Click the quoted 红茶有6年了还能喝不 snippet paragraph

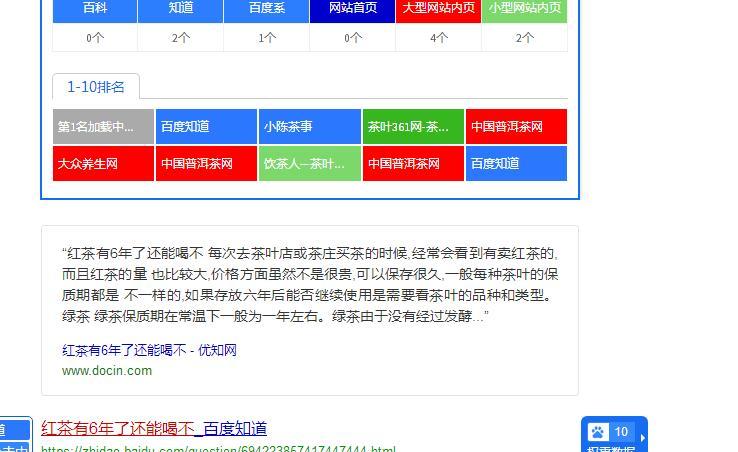point(310,284)
